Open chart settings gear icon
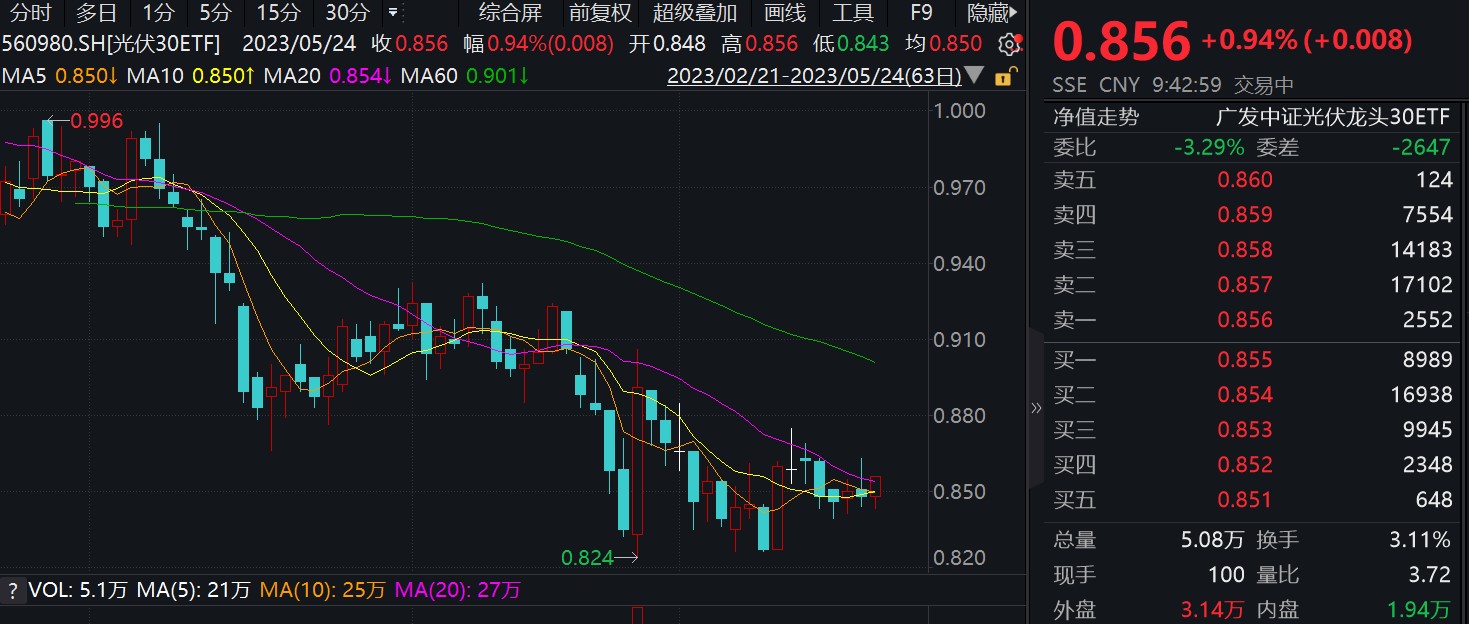The width and height of the screenshot is (1469, 624). (x=1010, y=45)
